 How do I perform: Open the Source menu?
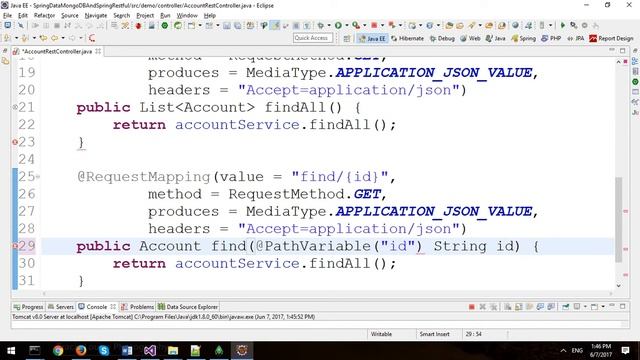click(x=70, y=16)
